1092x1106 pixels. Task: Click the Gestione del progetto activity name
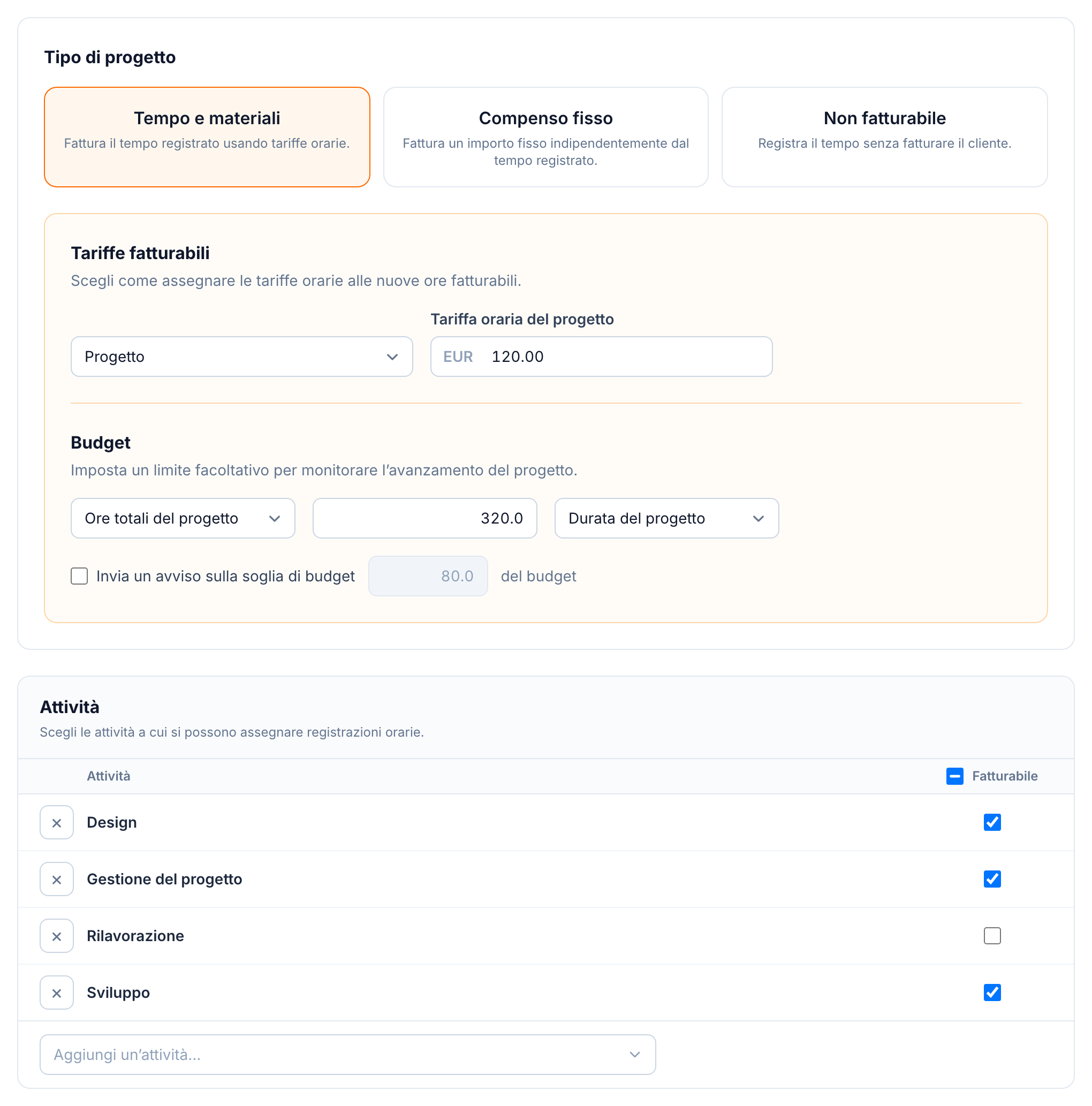164,880
